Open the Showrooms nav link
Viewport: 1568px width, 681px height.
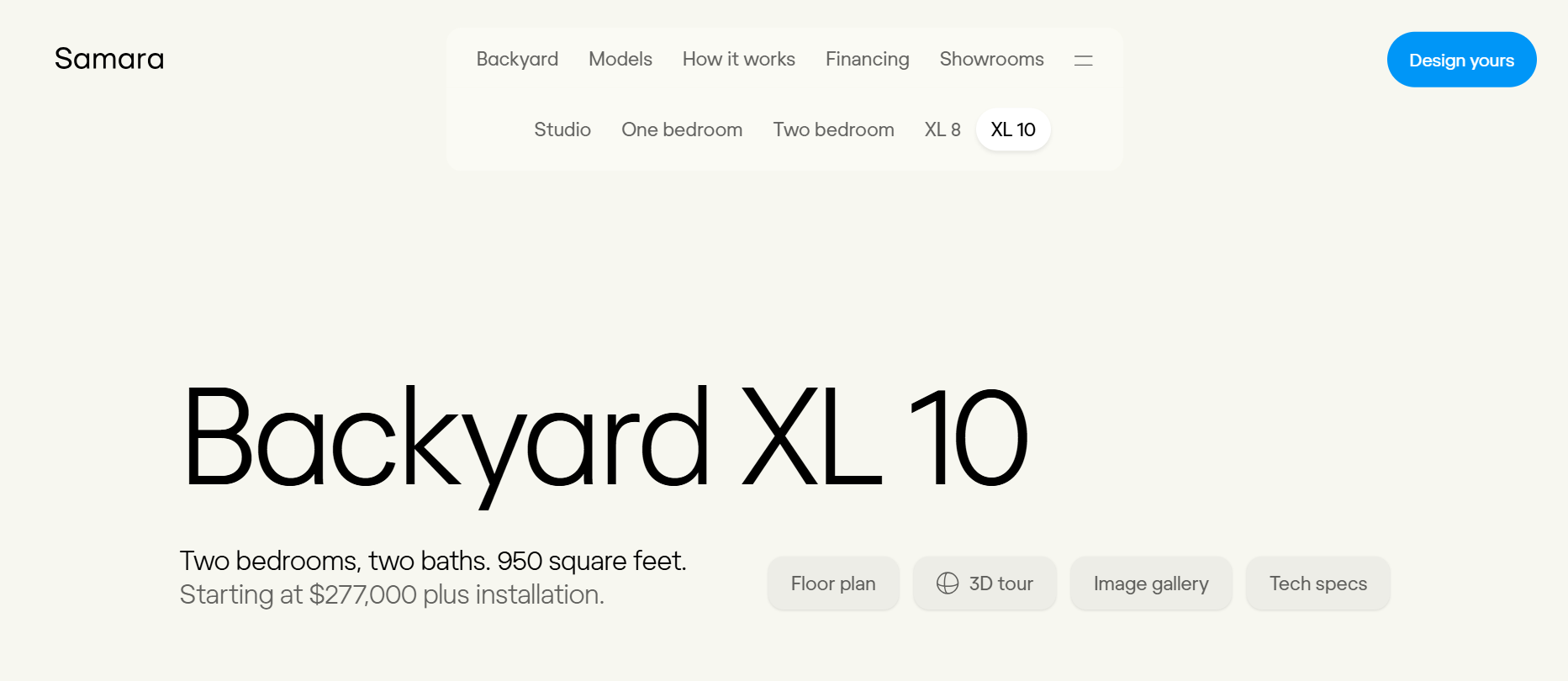992,59
